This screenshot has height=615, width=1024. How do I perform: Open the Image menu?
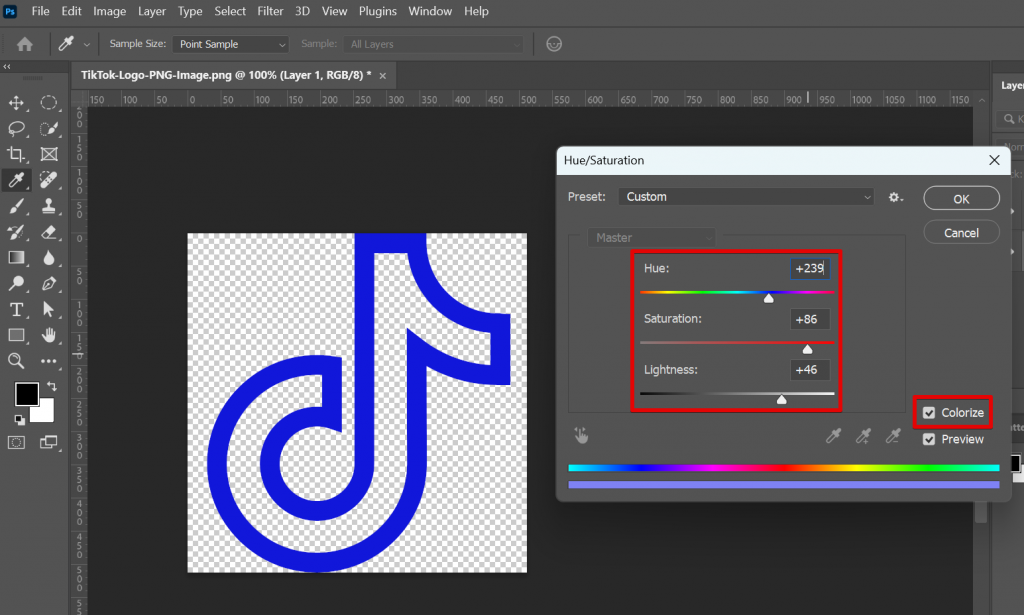coord(109,11)
